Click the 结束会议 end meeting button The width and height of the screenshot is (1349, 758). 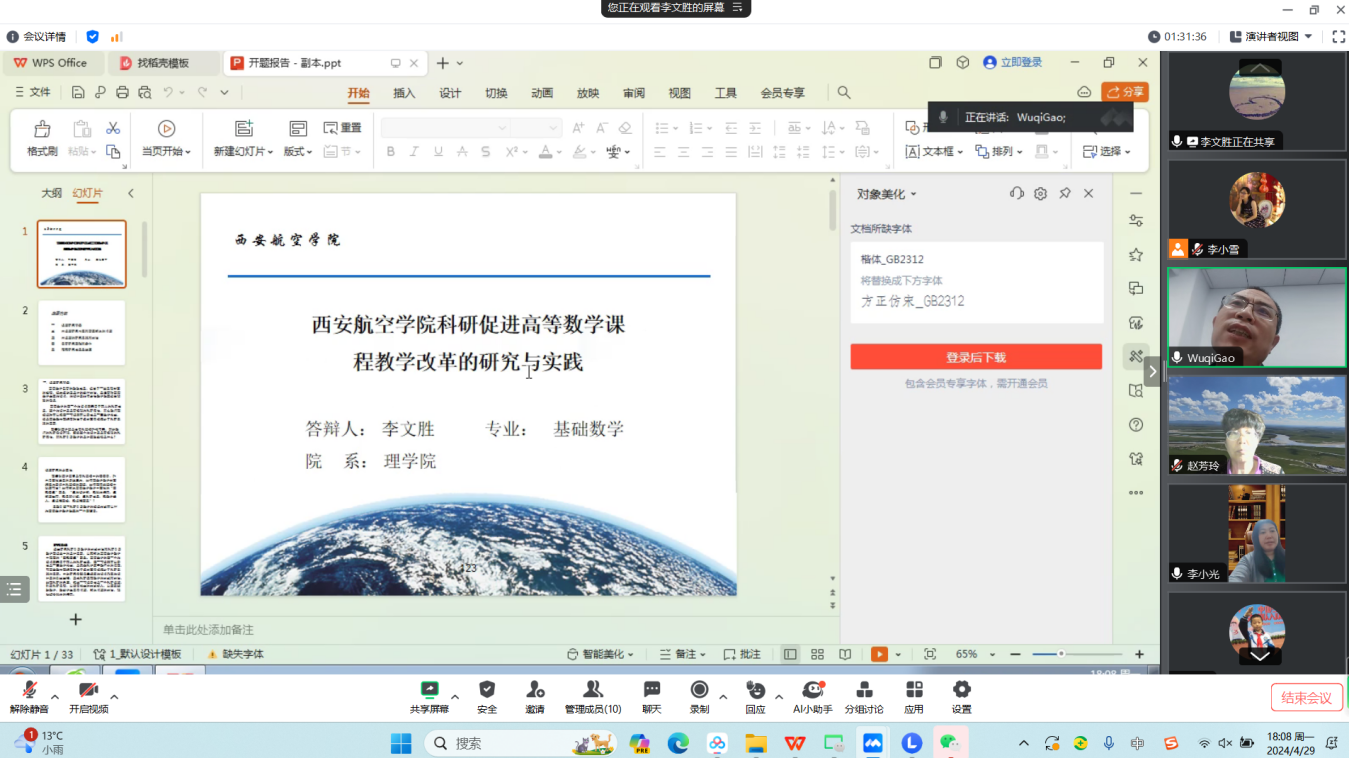click(1306, 698)
